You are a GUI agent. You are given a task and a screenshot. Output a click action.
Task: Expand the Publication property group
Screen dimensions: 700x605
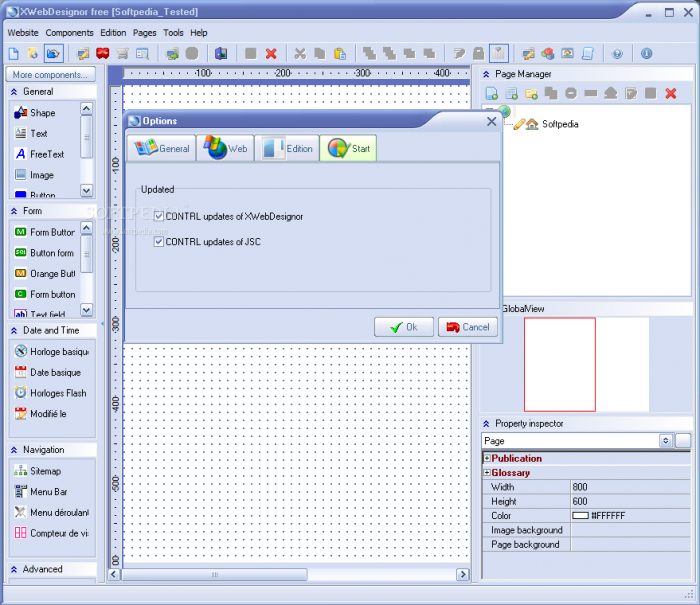(x=487, y=458)
